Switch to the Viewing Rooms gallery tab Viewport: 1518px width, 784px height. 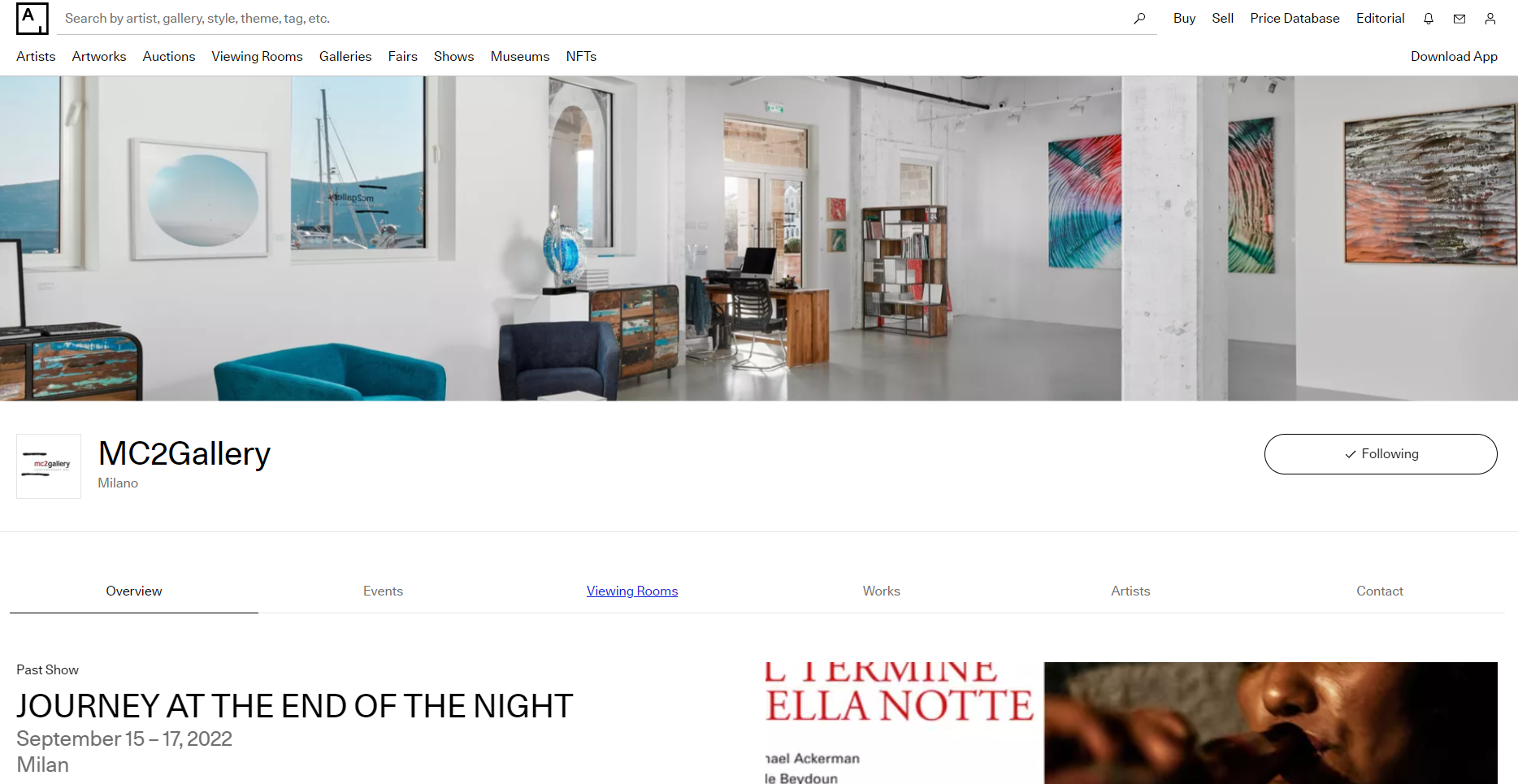coord(632,591)
